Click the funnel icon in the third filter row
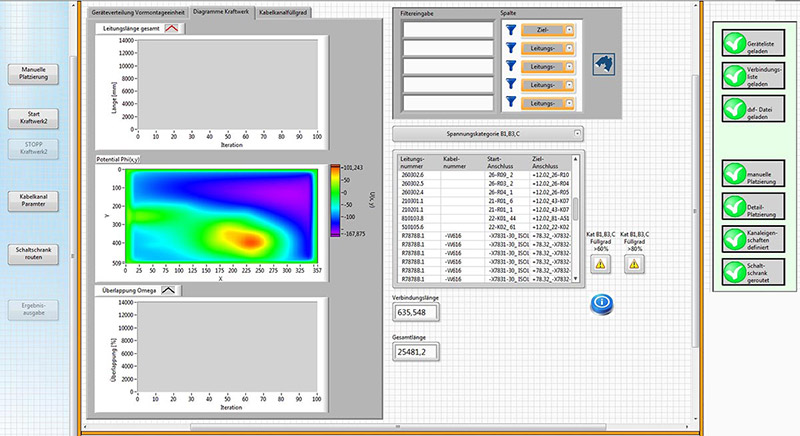This screenshot has height=436, width=800. click(x=511, y=66)
